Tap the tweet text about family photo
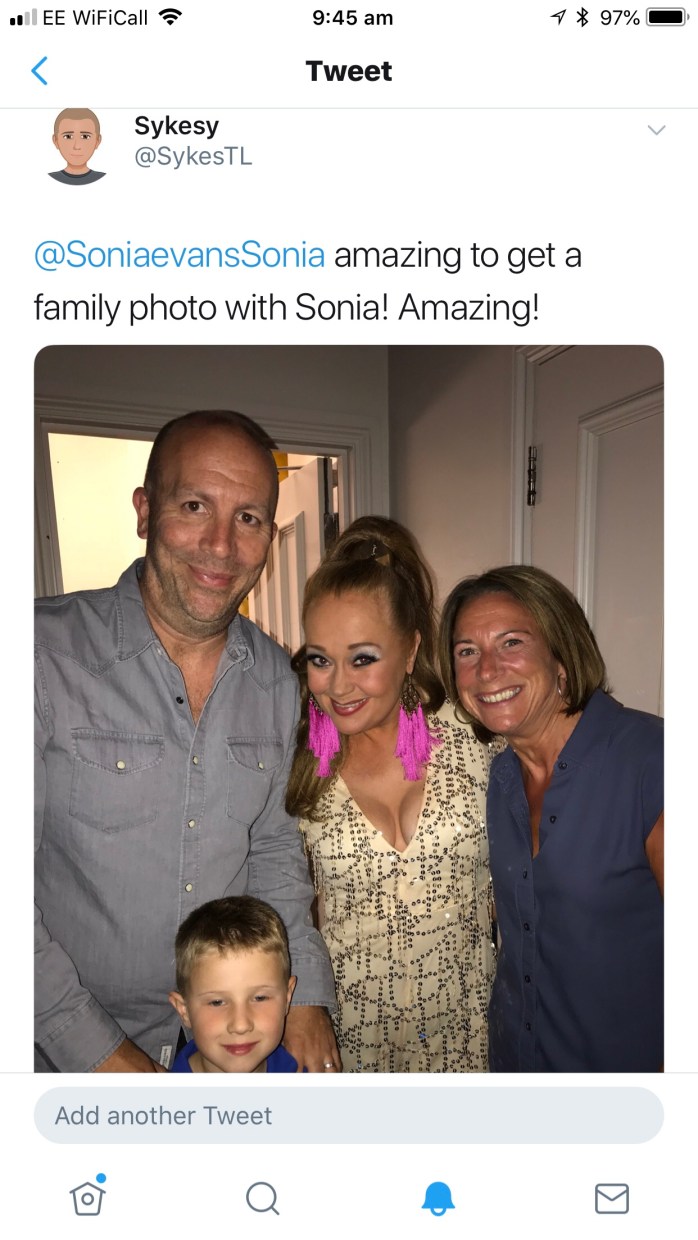The image size is (698, 1240). (308, 281)
